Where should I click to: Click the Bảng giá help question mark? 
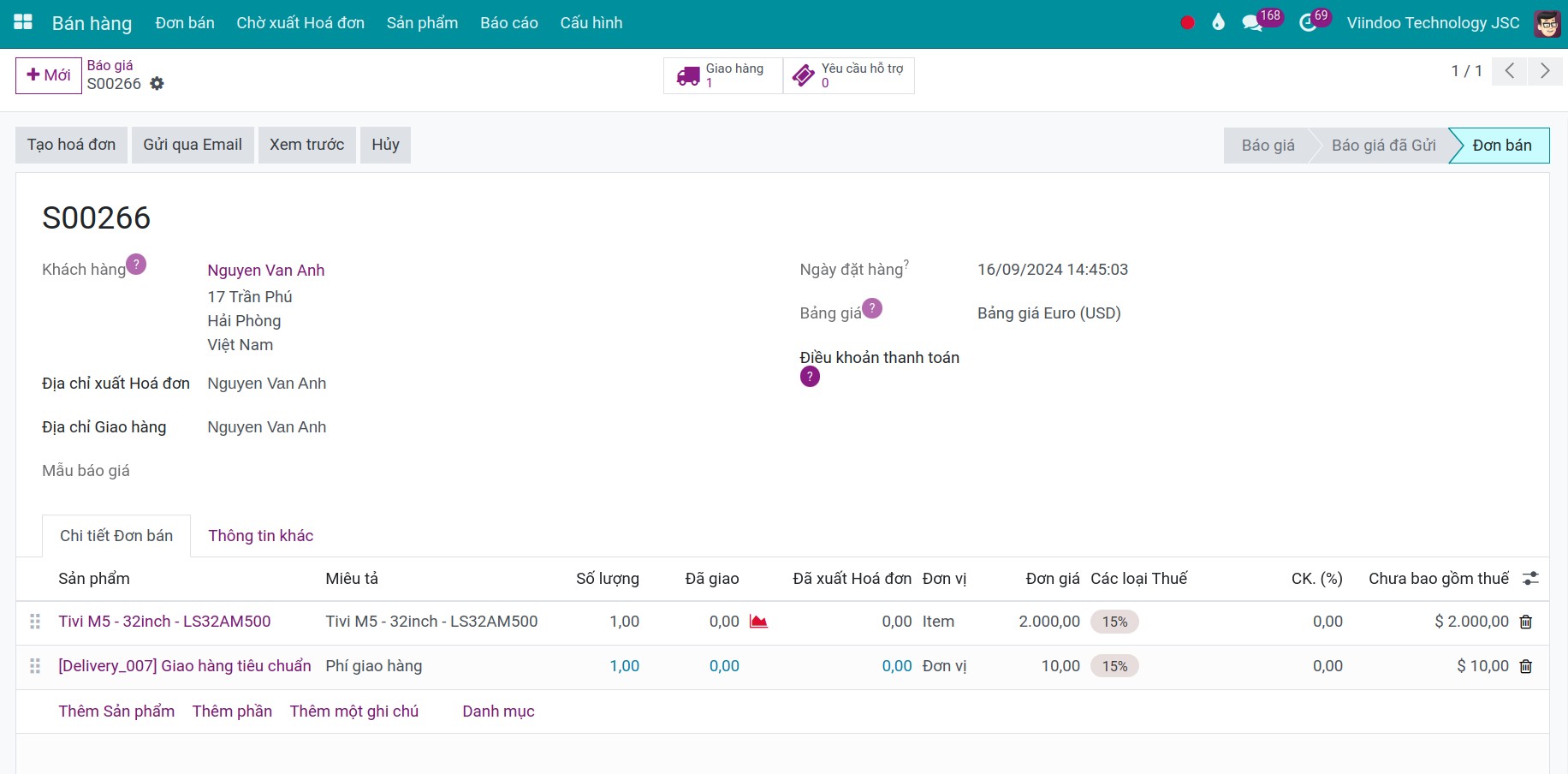pyautogui.click(x=872, y=307)
